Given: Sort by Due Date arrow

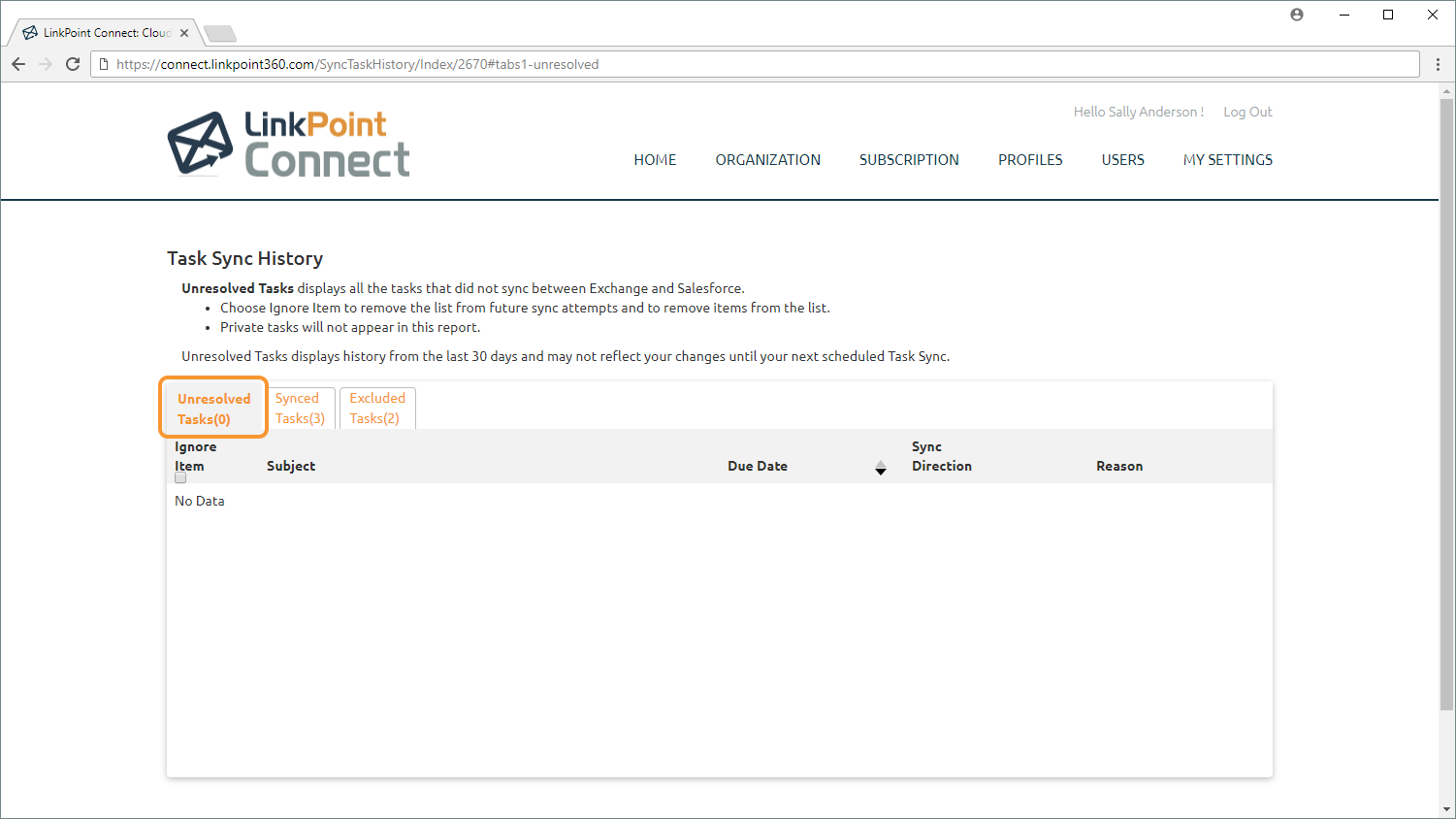Looking at the screenshot, I should coord(881,469).
